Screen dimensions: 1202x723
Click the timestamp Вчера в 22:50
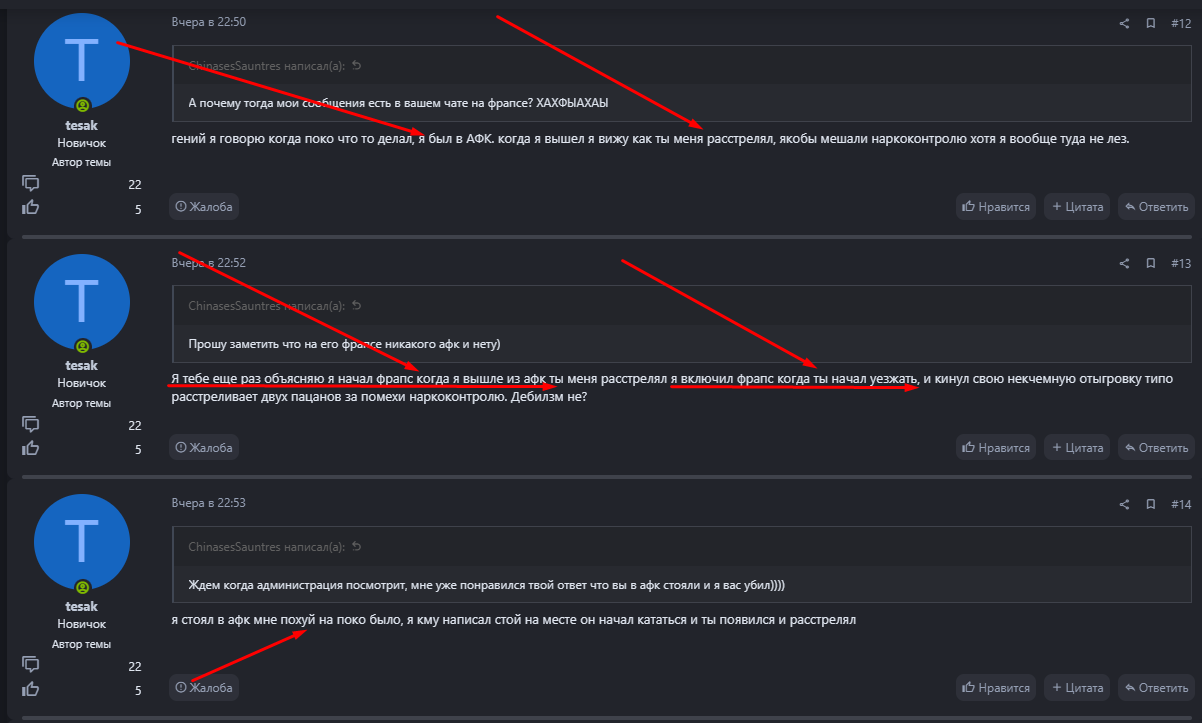coord(208,21)
